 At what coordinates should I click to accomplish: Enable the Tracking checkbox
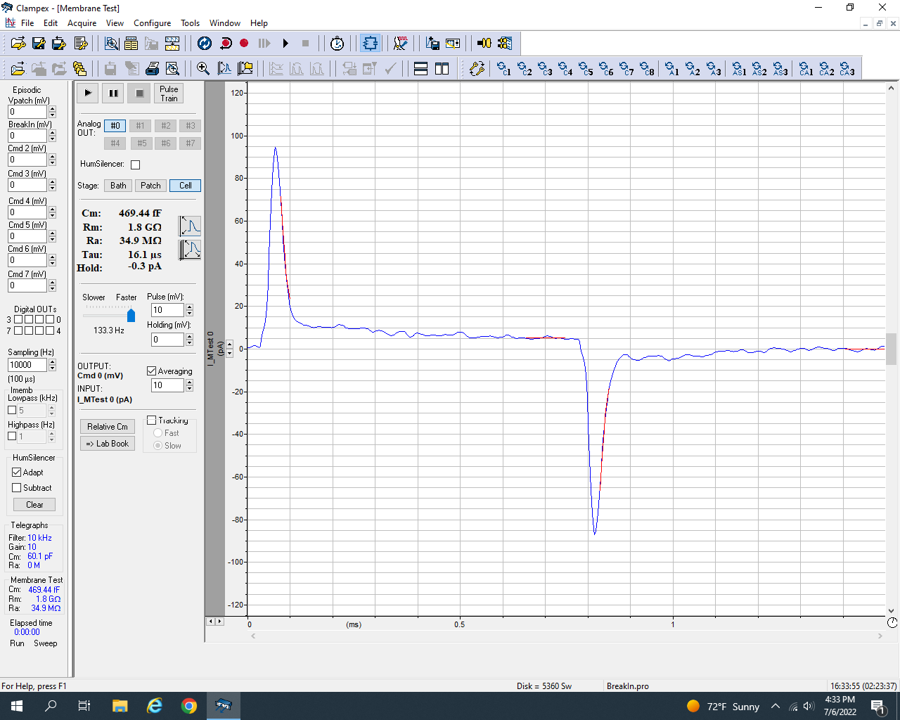[152, 421]
